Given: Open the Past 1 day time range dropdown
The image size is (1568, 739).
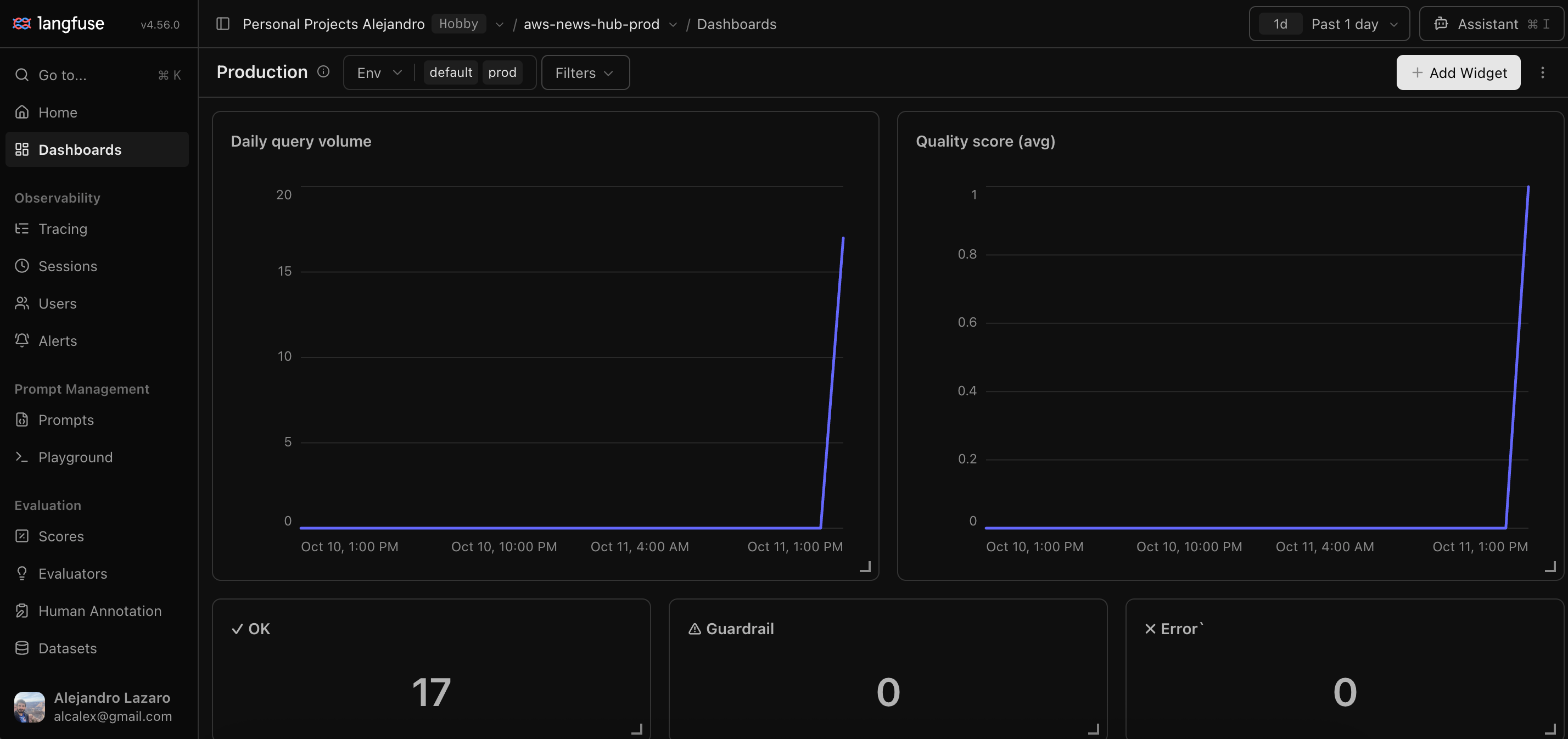Looking at the screenshot, I should 1329,24.
